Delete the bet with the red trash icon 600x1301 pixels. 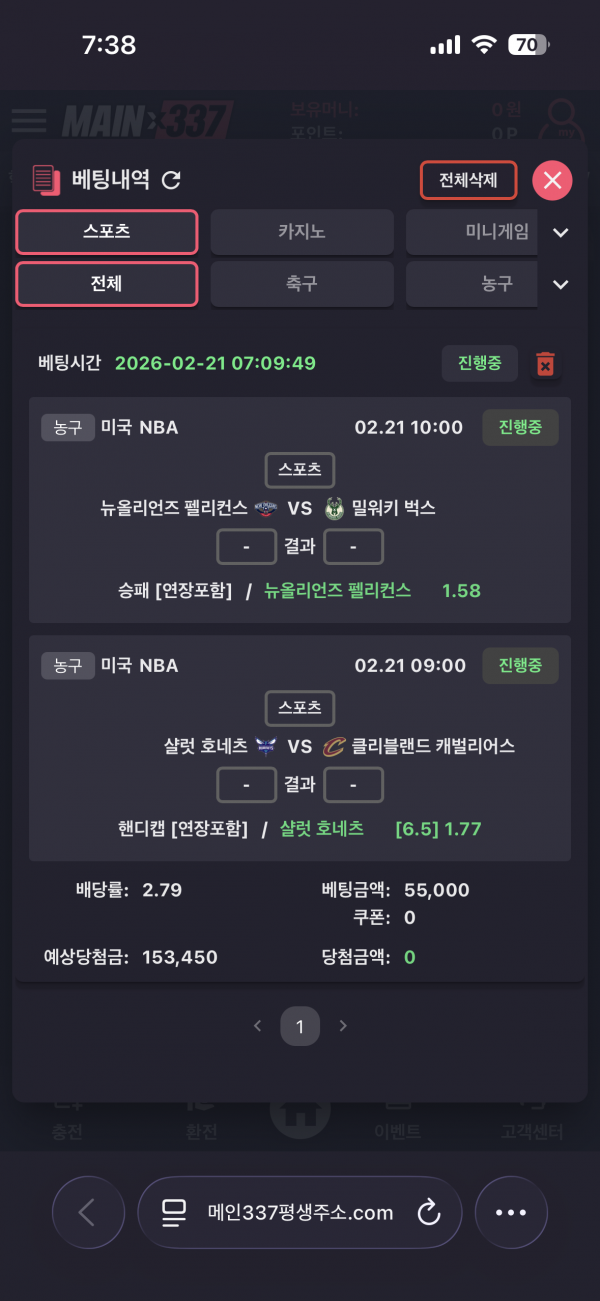[x=545, y=364]
